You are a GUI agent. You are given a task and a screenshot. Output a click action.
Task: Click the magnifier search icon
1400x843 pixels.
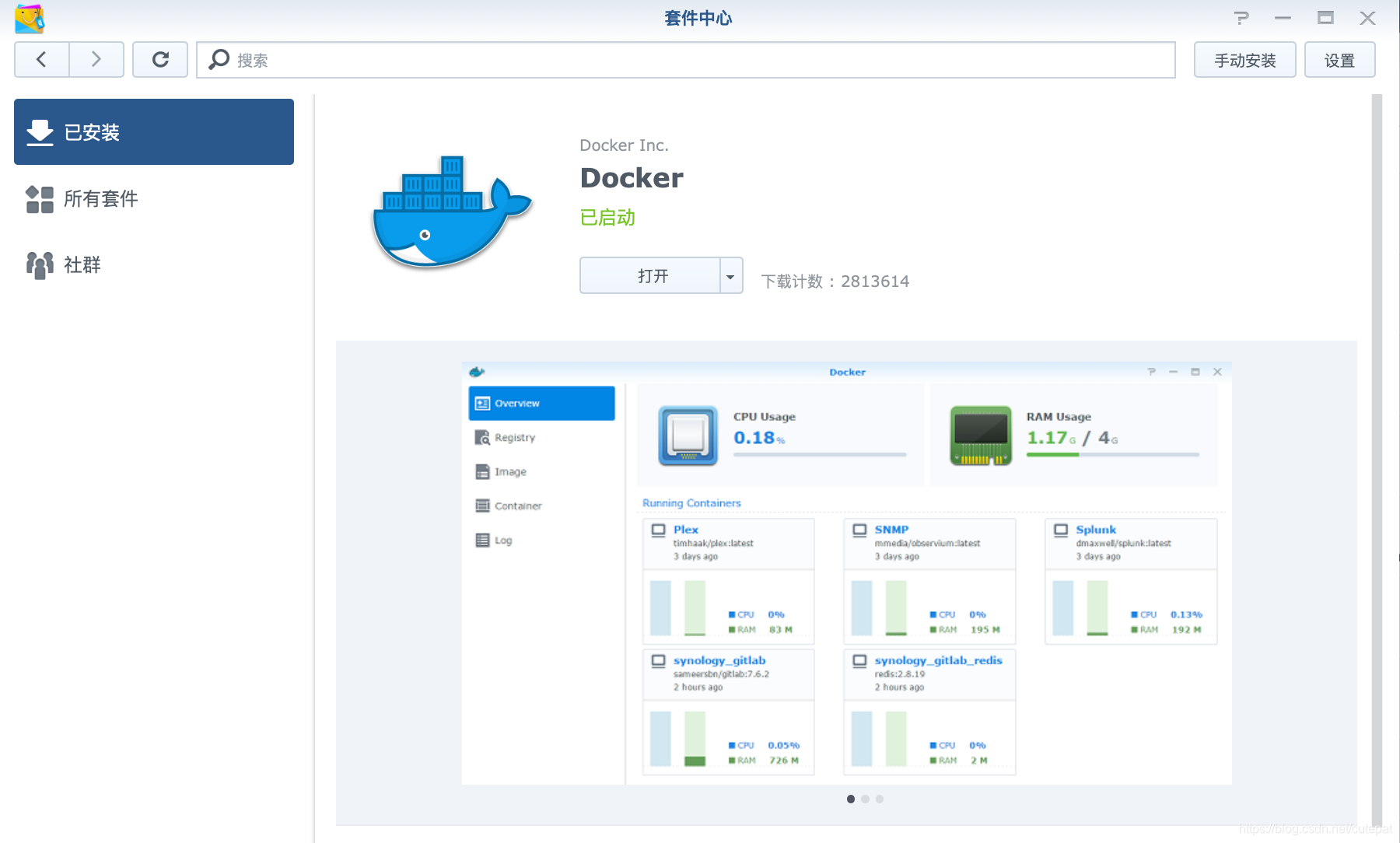click(219, 59)
